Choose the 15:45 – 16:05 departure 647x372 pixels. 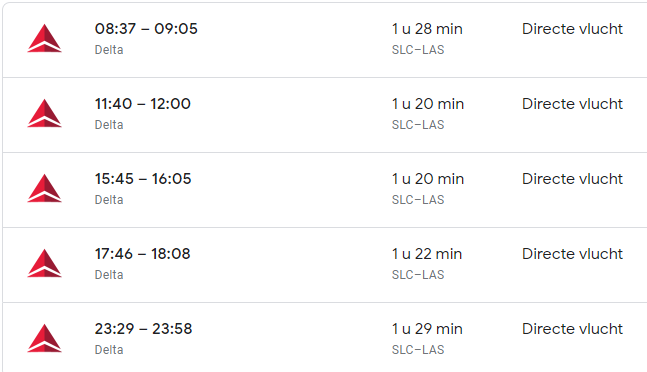[143, 179]
